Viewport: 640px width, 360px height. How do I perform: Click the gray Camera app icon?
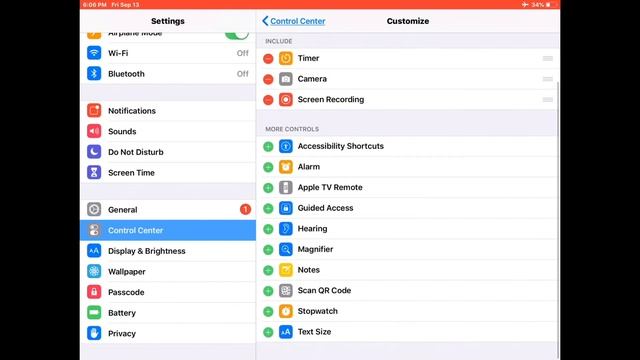tap(286, 79)
